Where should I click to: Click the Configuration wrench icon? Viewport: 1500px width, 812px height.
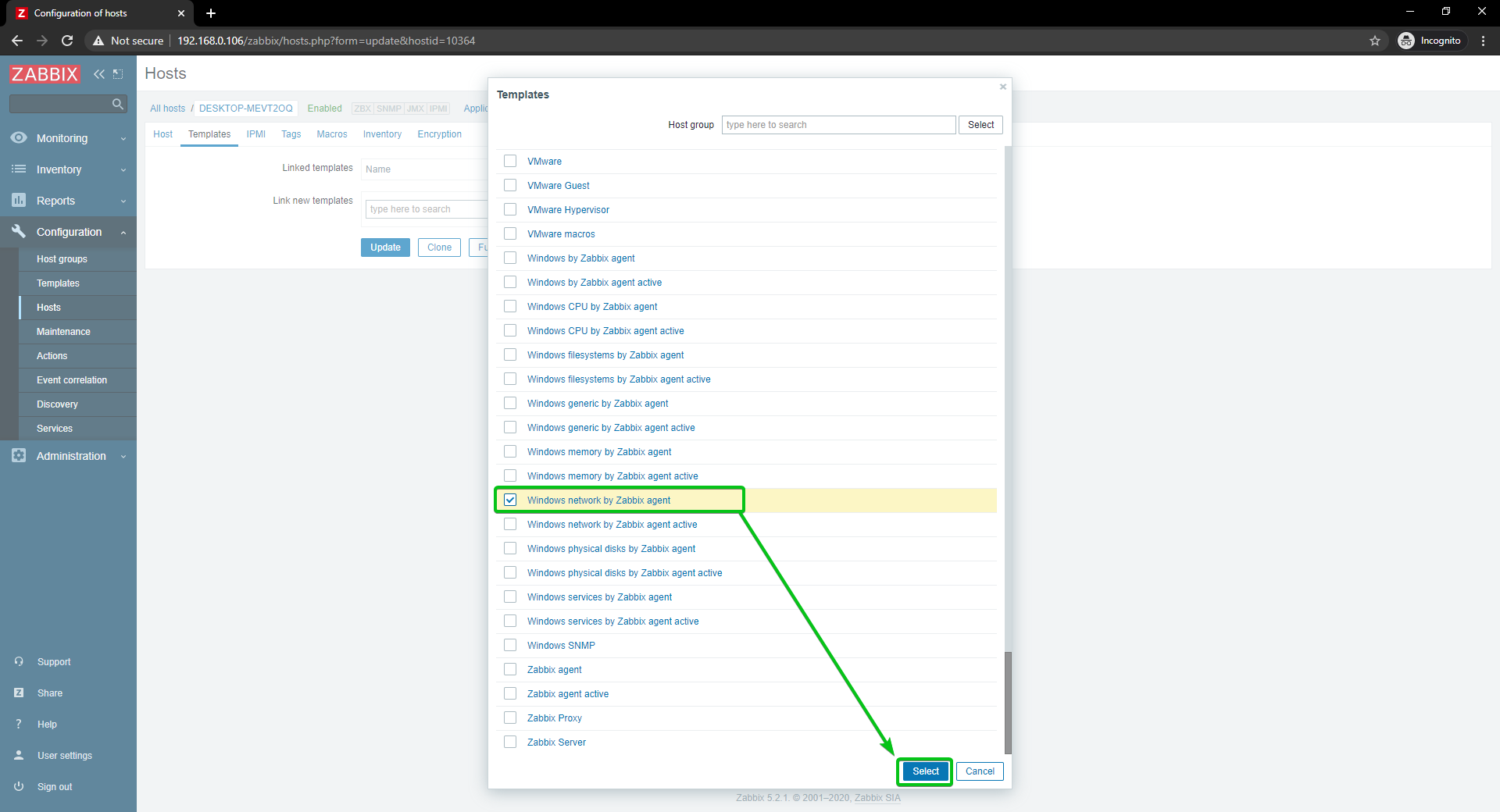[19, 231]
